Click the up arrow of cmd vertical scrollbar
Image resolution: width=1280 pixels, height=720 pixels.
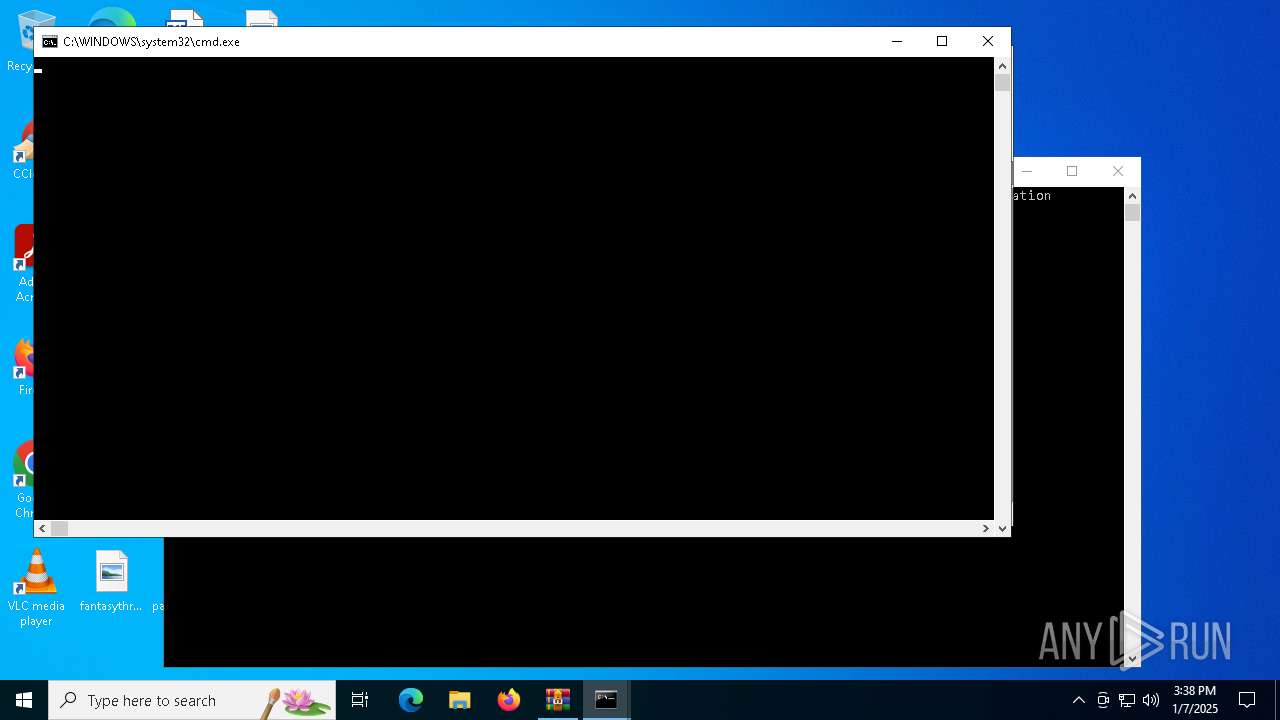tap(1002, 66)
